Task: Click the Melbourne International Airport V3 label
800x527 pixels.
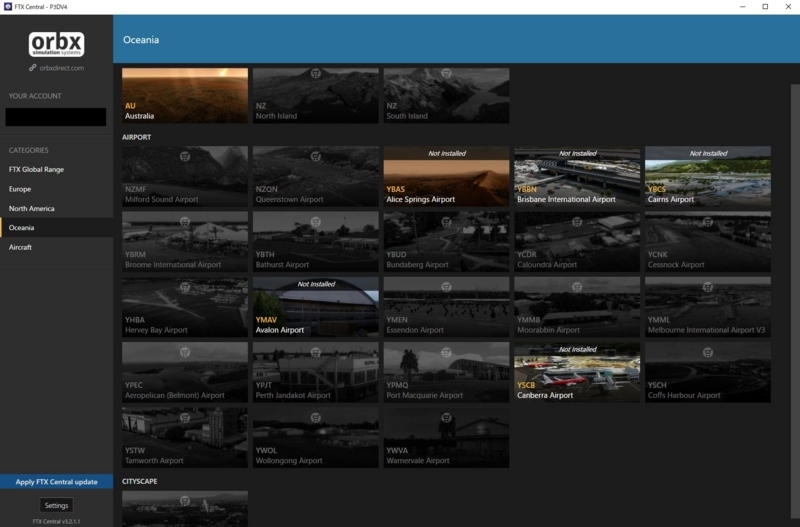Action: coord(706,330)
